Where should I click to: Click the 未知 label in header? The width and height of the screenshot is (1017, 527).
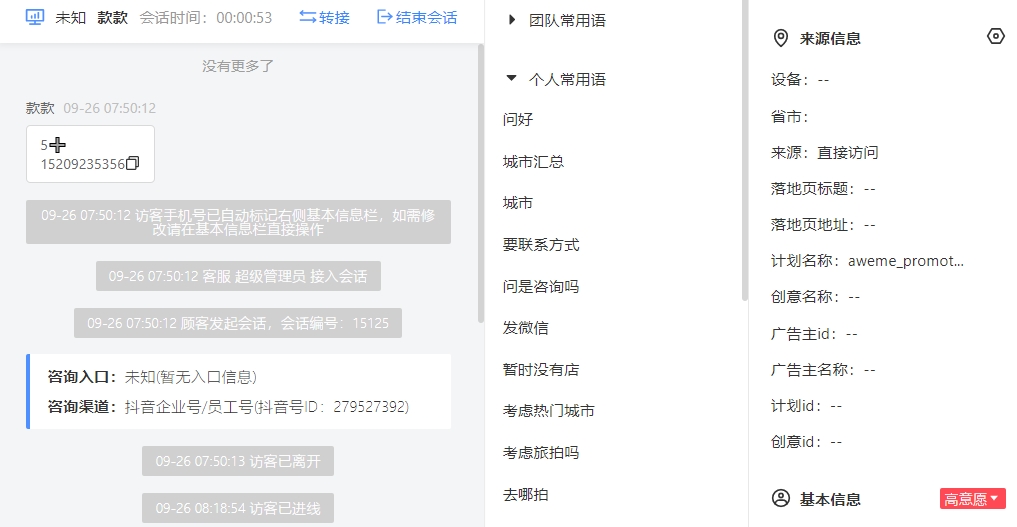click(71, 18)
